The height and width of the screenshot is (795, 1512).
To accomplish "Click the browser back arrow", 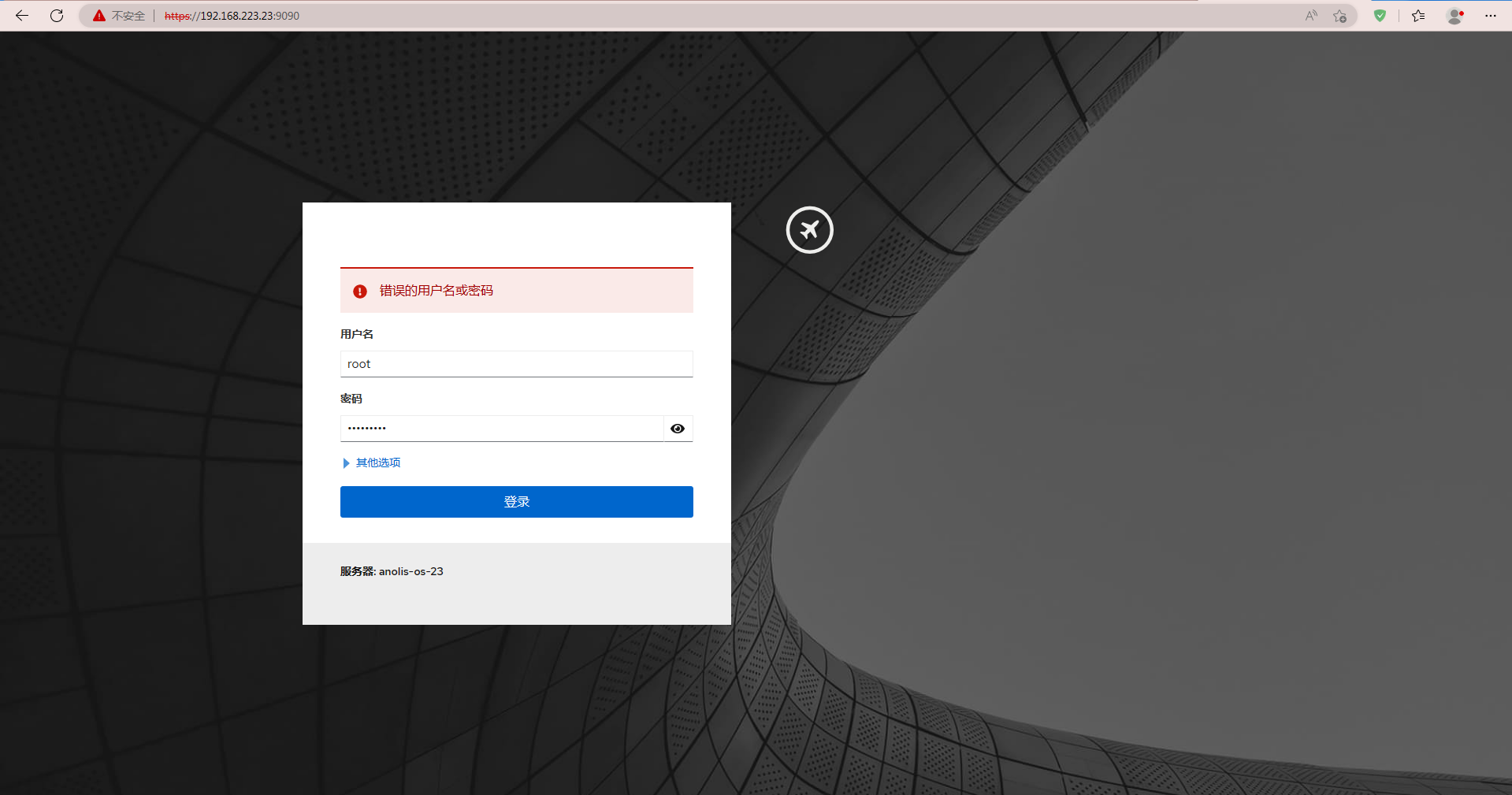I will [x=22, y=16].
